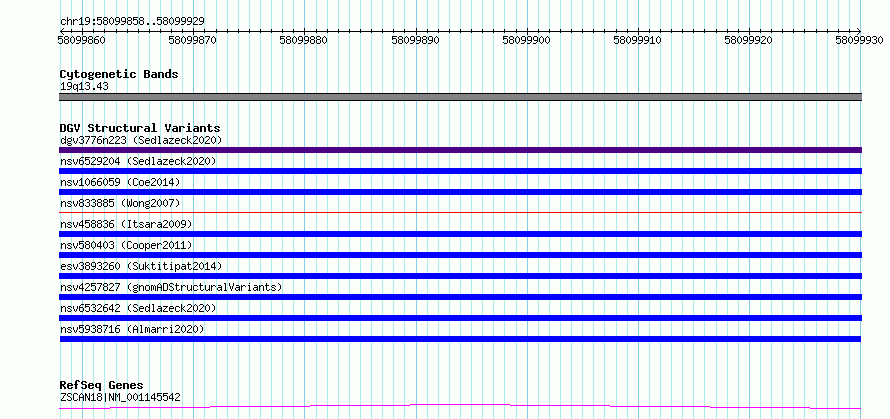Open variant nsv833885 (Wong2007) label
This screenshot has height=419, width=890.
[120, 203]
